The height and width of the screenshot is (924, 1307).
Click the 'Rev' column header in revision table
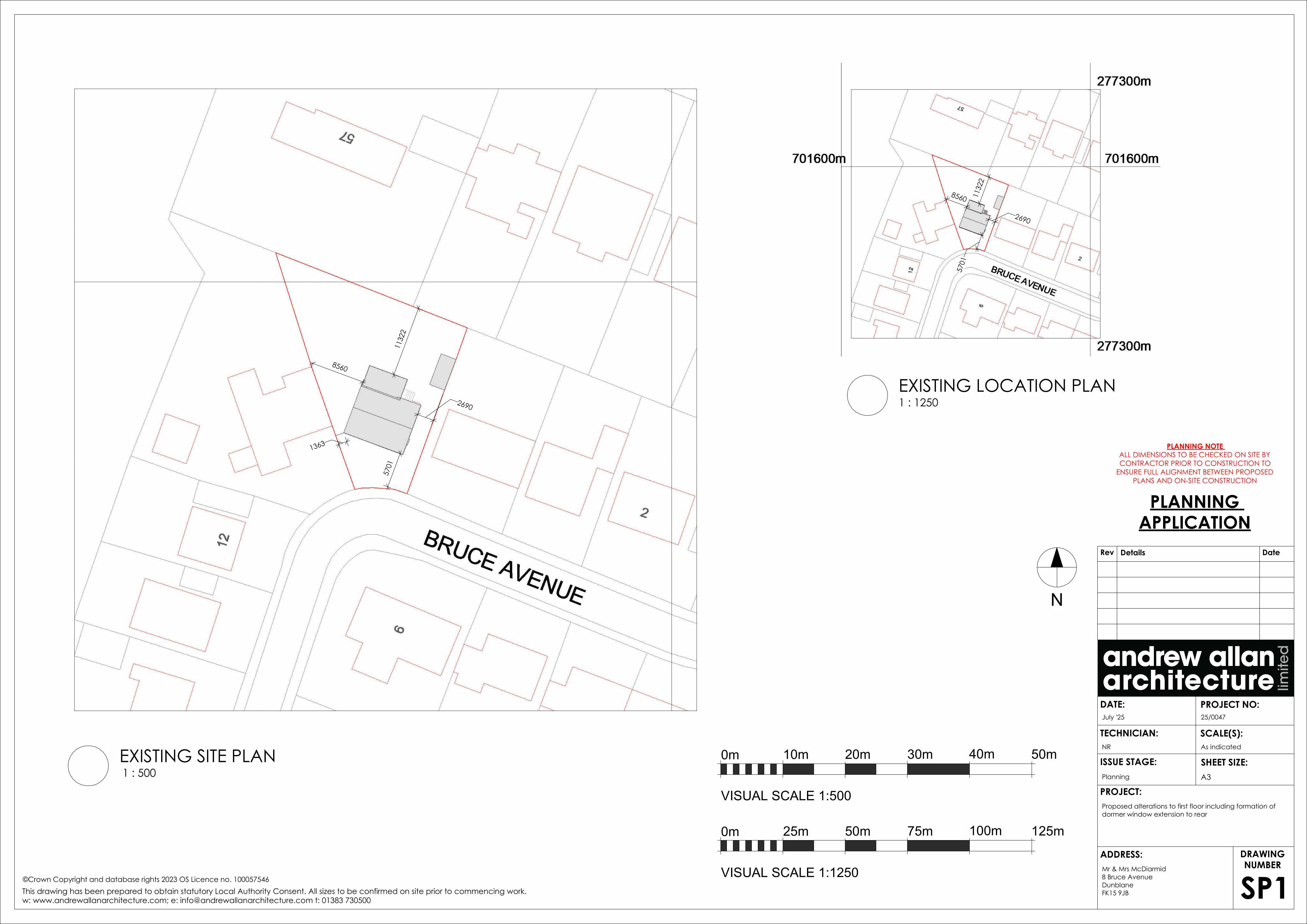pyautogui.click(x=1107, y=552)
